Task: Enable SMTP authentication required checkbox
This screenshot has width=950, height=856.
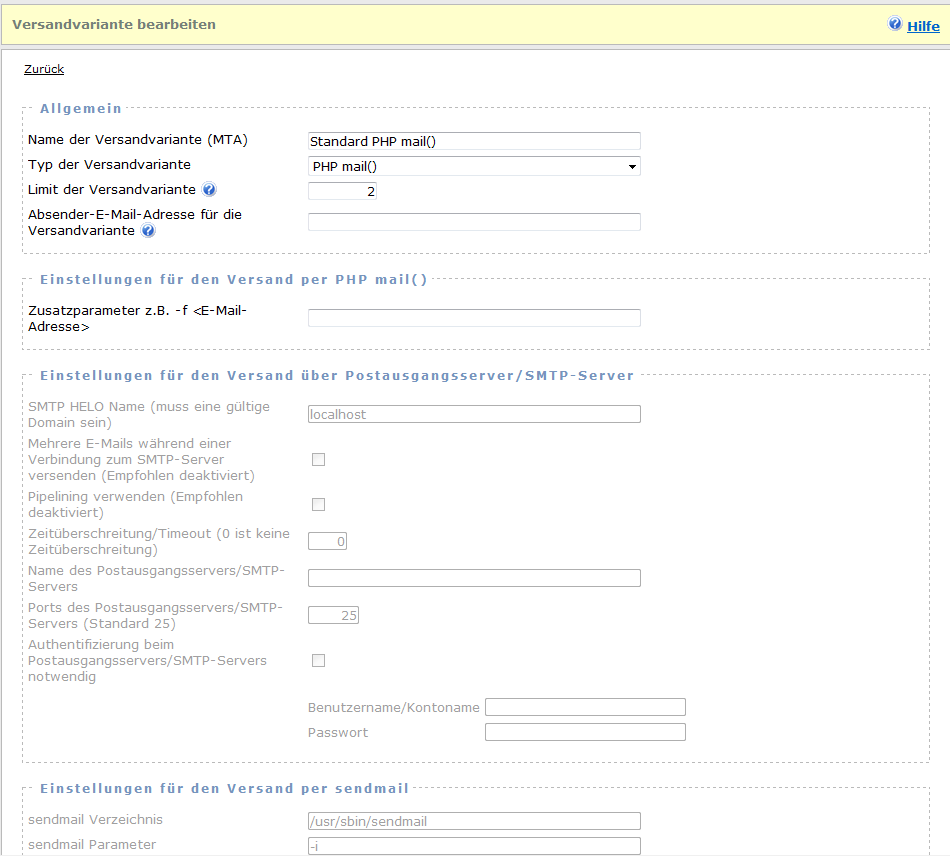Action: [319, 661]
